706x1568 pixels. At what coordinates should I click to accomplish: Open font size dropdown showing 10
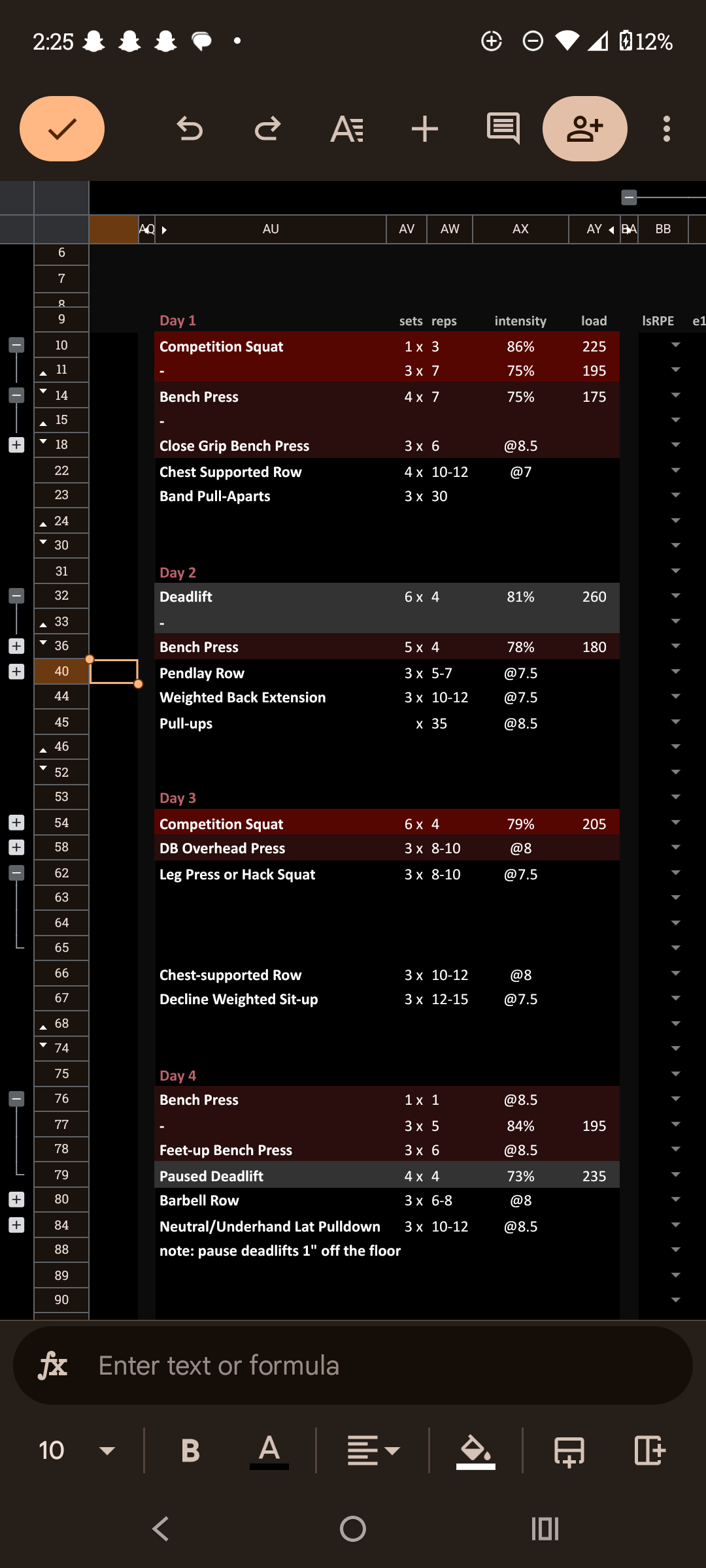[x=76, y=1450]
